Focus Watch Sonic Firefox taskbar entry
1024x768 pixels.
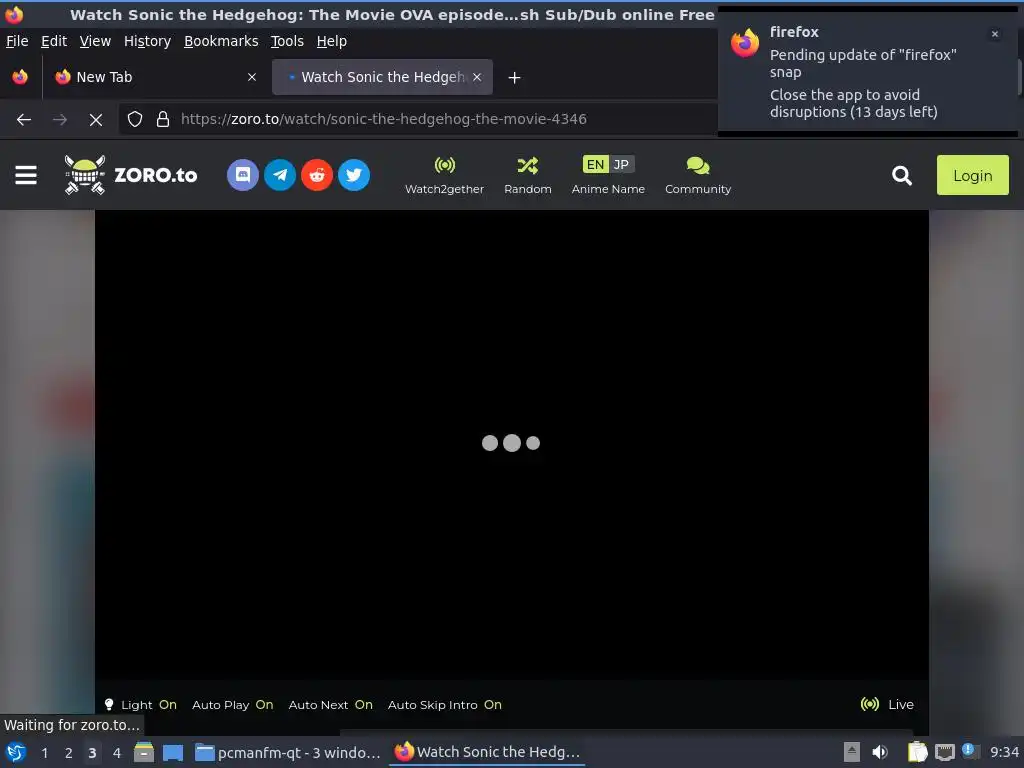[487, 752]
